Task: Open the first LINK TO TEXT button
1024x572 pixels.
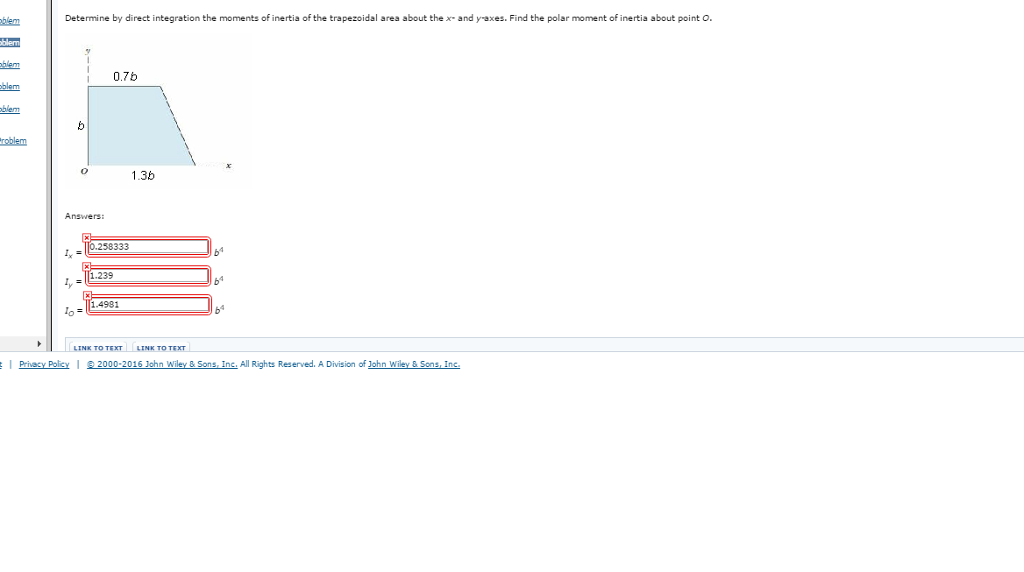Action: 98,347
